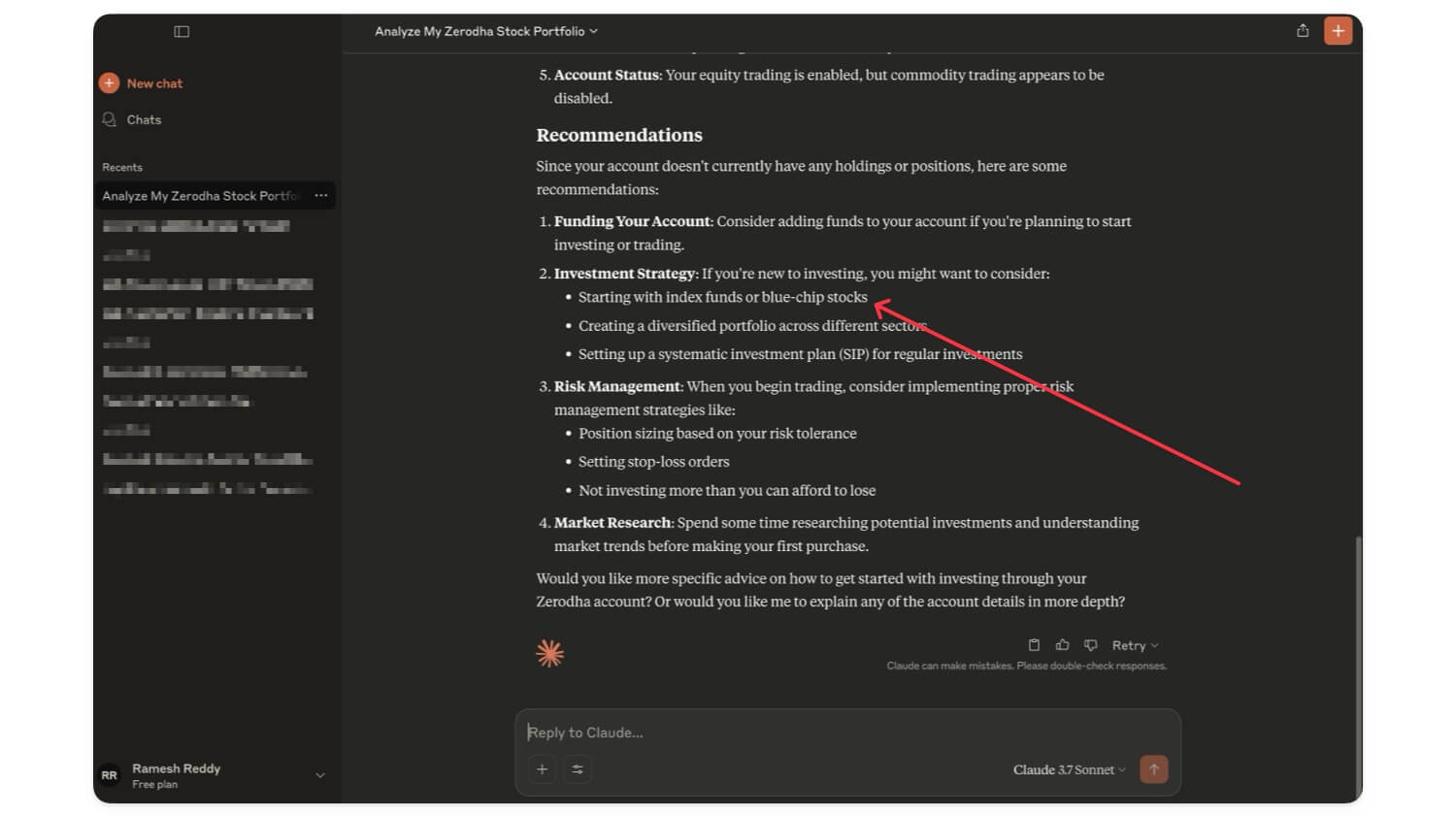The height and width of the screenshot is (817, 1456).
Task: Start a new chat from the orange plus button
Action: pyautogui.click(x=1338, y=30)
